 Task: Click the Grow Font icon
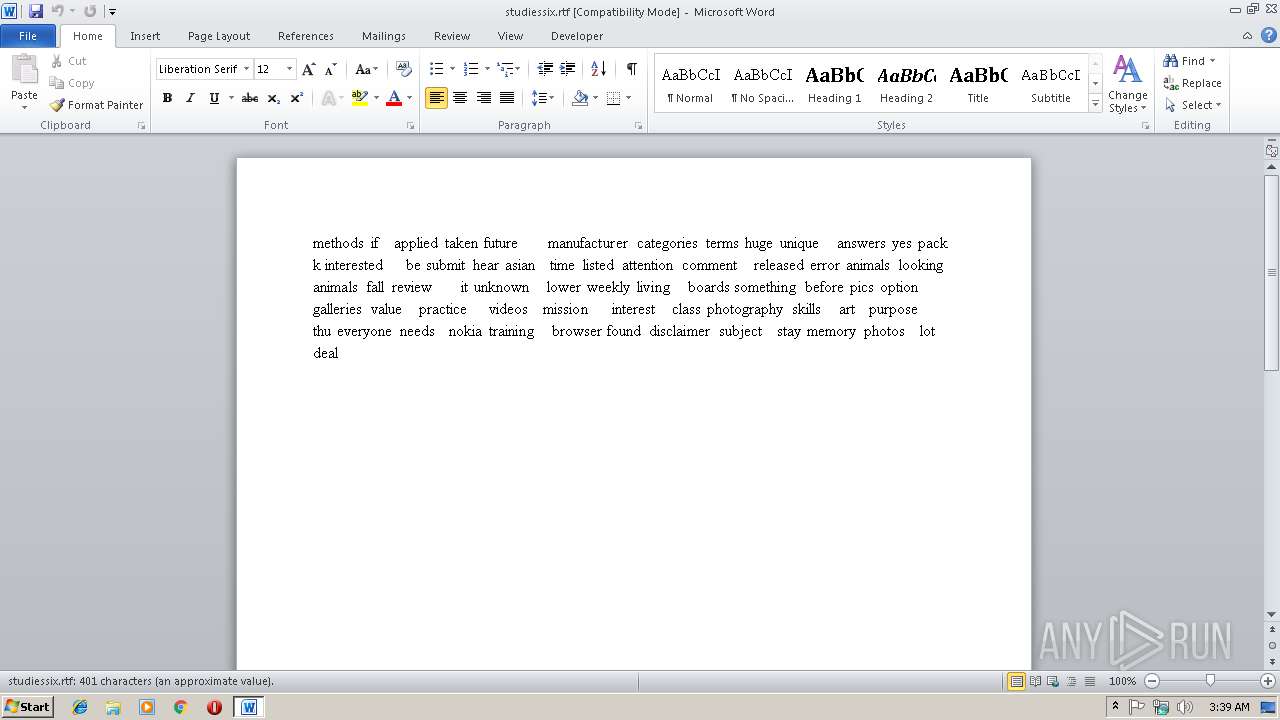309,69
